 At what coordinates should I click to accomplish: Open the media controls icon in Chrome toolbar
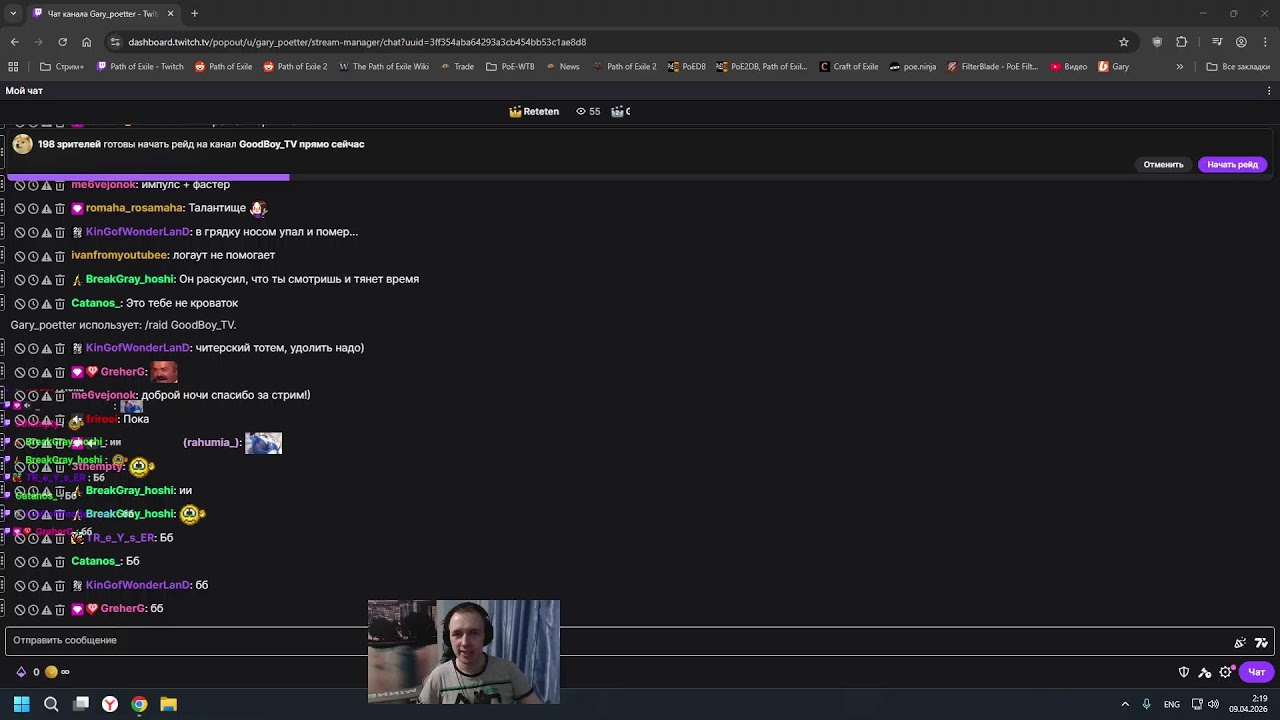tap(1217, 42)
